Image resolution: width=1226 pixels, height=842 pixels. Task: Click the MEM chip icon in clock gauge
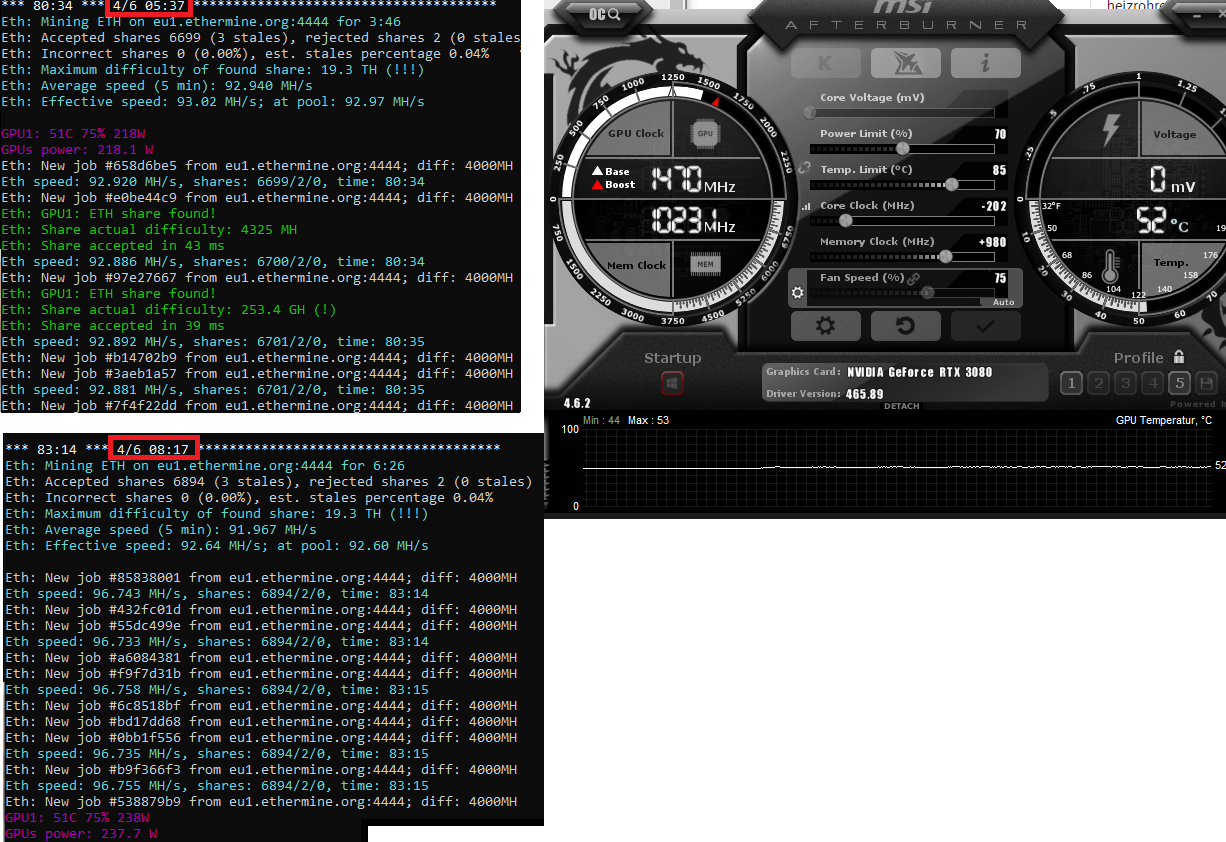pos(705,264)
